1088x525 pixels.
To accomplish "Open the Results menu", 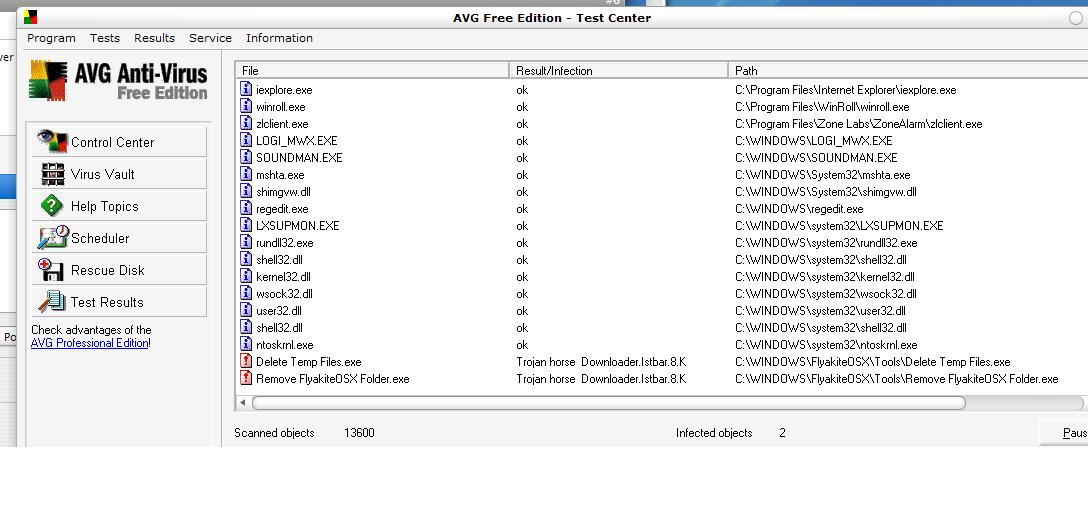I will click(x=154, y=38).
